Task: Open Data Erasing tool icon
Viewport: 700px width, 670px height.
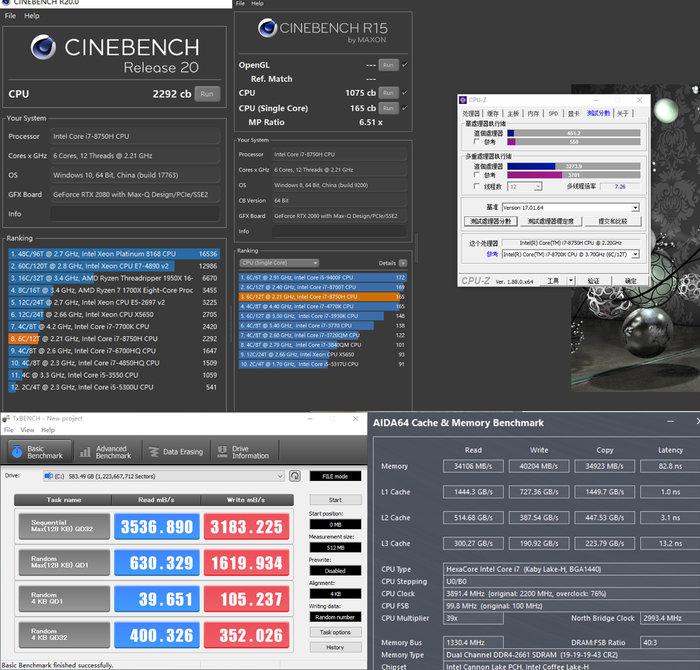Action: tap(154, 452)
